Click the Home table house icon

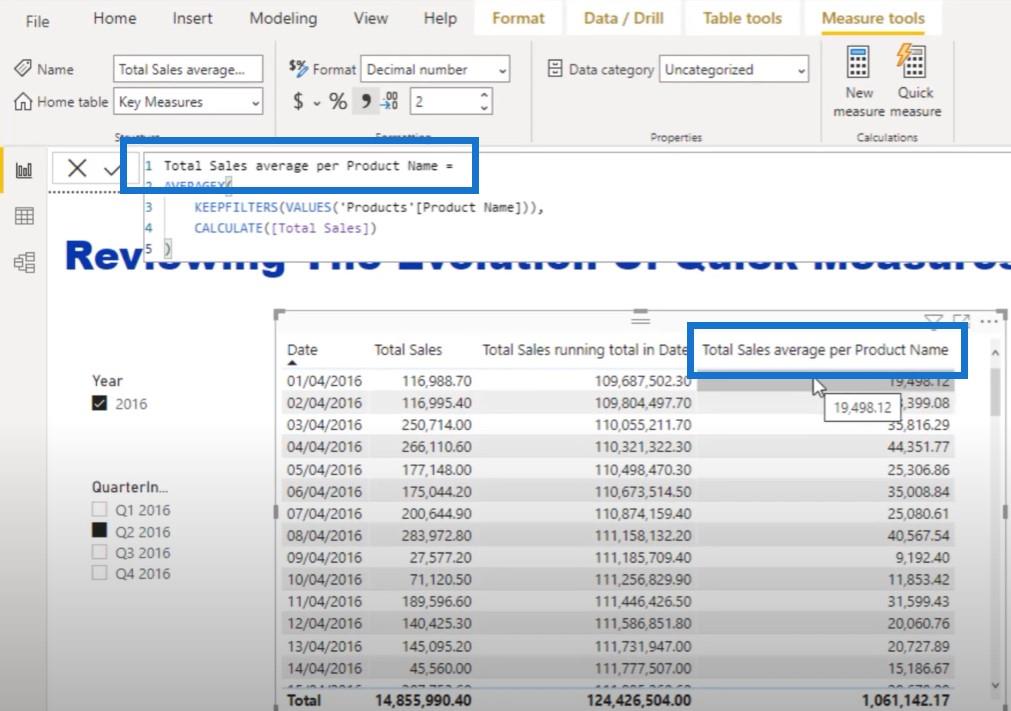tap(23, 101)
